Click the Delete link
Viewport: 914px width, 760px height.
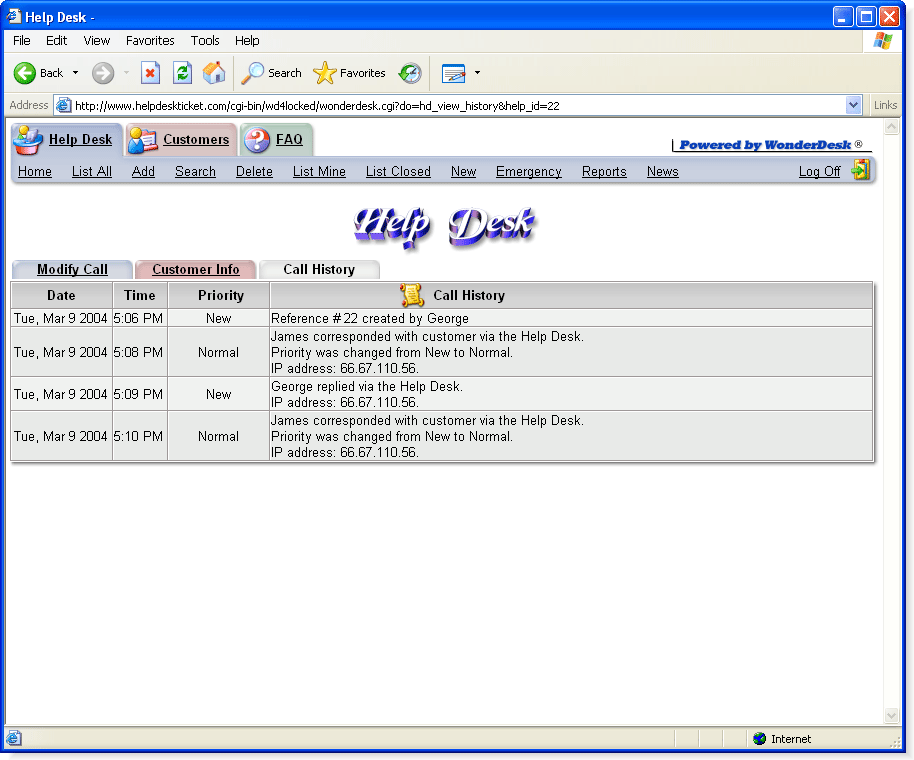[254, 171]
